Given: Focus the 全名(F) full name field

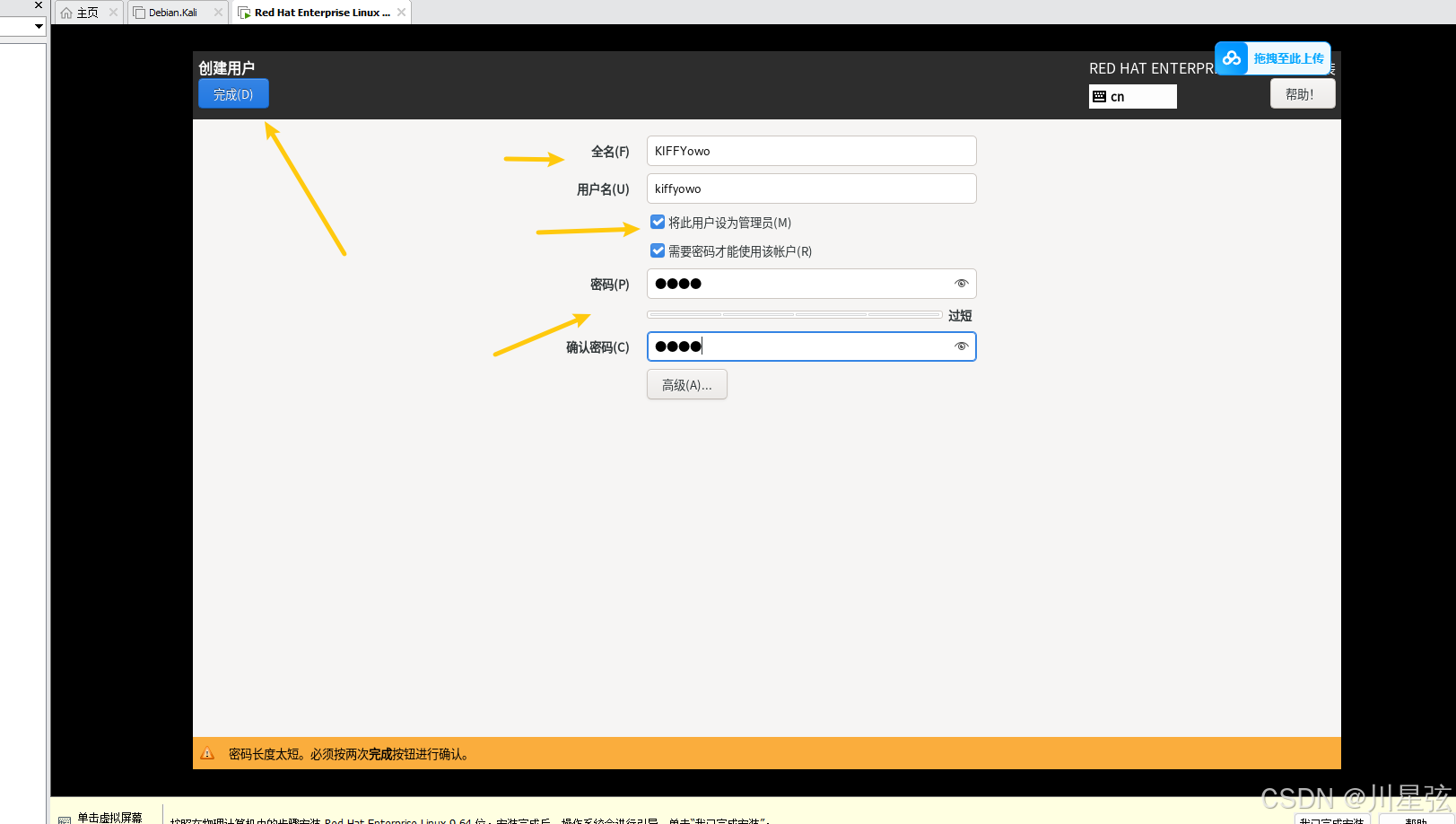Looking at the screenshot, I should point(811,151).
